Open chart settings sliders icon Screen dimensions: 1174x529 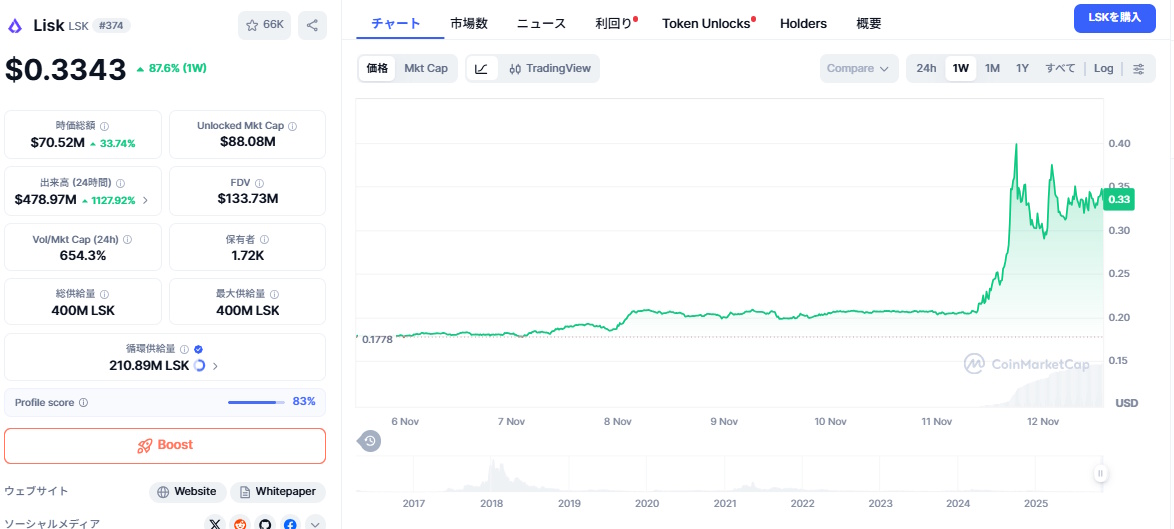click(1138, 68)
